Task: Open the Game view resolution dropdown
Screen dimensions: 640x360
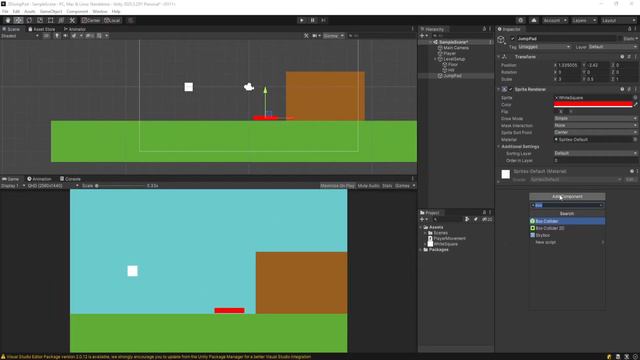Action: tap(53, 186)
